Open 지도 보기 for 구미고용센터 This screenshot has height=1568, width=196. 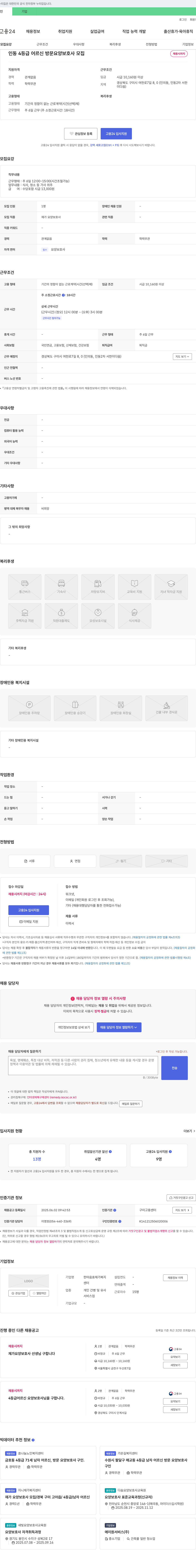point(182,1210)
